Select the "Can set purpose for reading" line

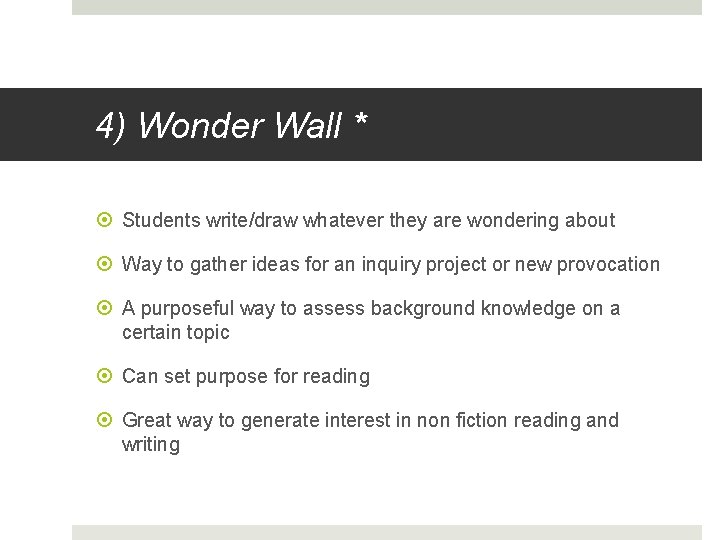coord(245,376)
